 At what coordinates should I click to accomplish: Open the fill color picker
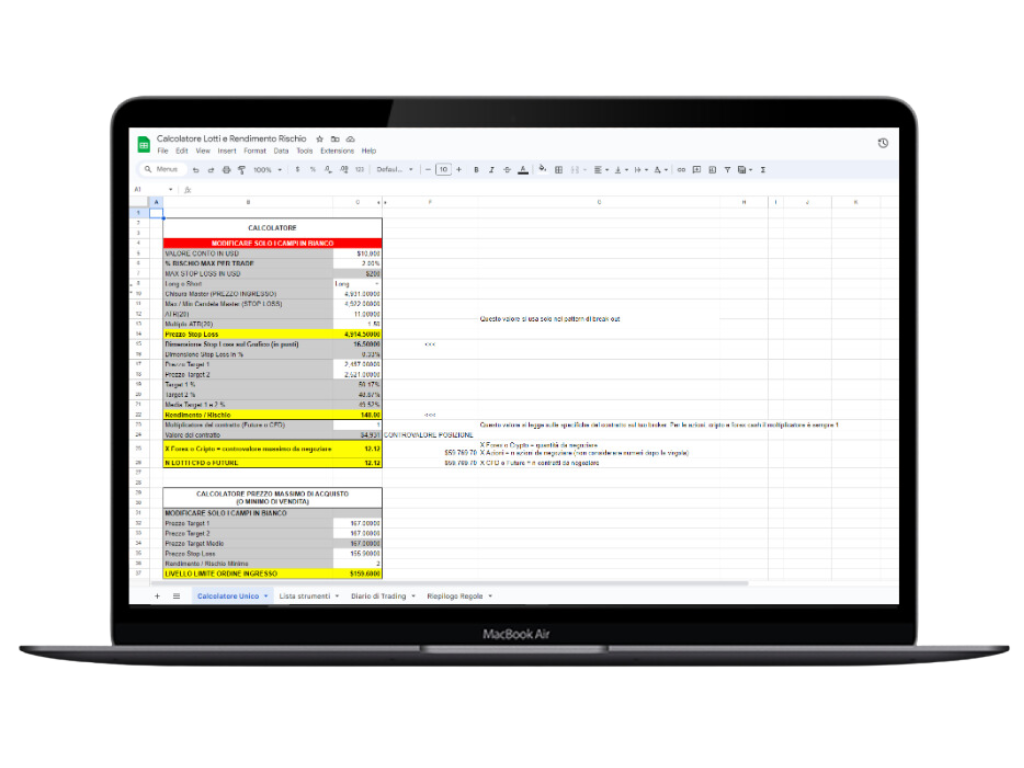542,169
